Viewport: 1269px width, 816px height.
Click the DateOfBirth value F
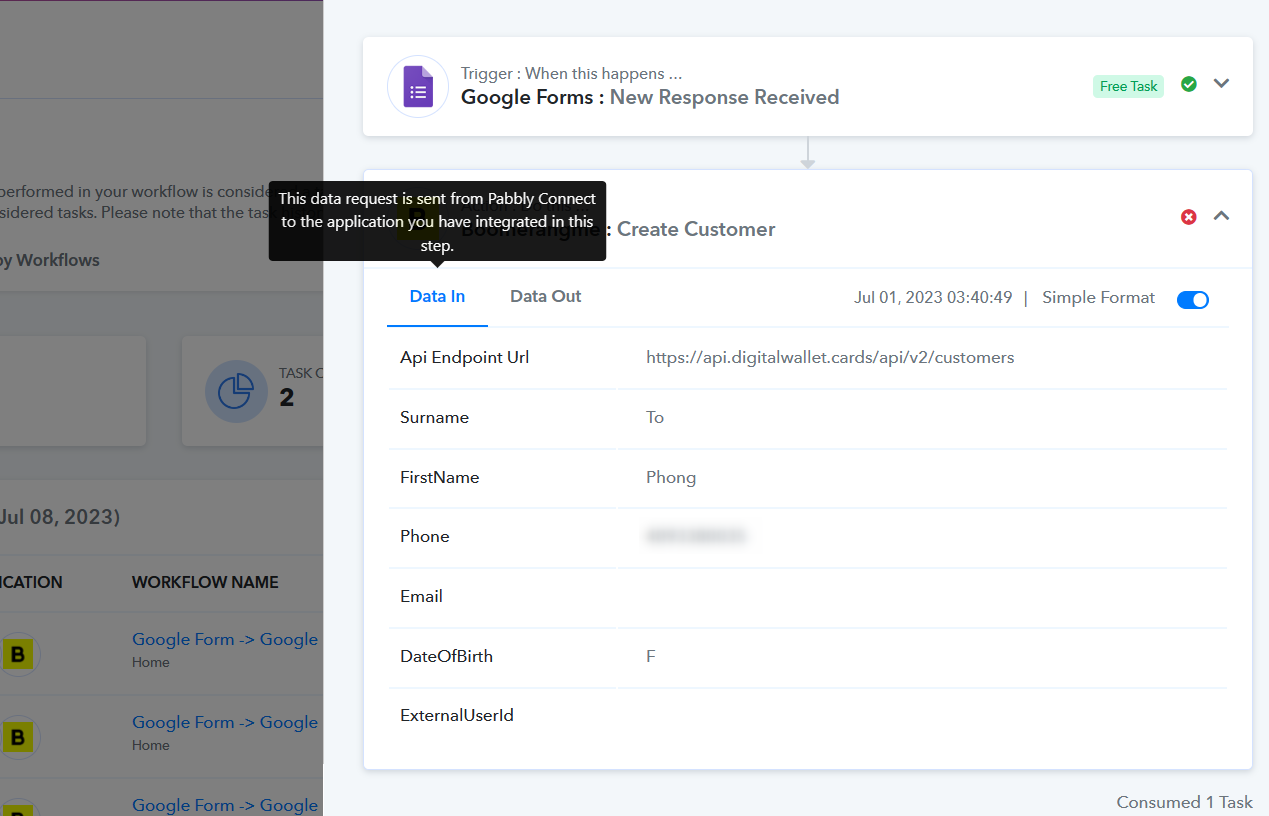651,656
